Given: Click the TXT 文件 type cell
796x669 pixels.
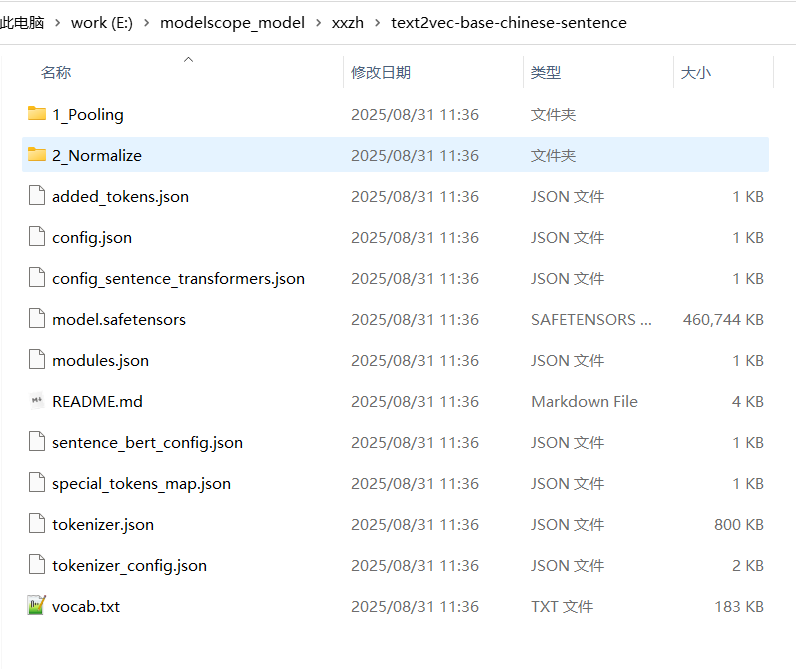Looking at the screenshot, I should pyautogui.click(x=562, y=607).
